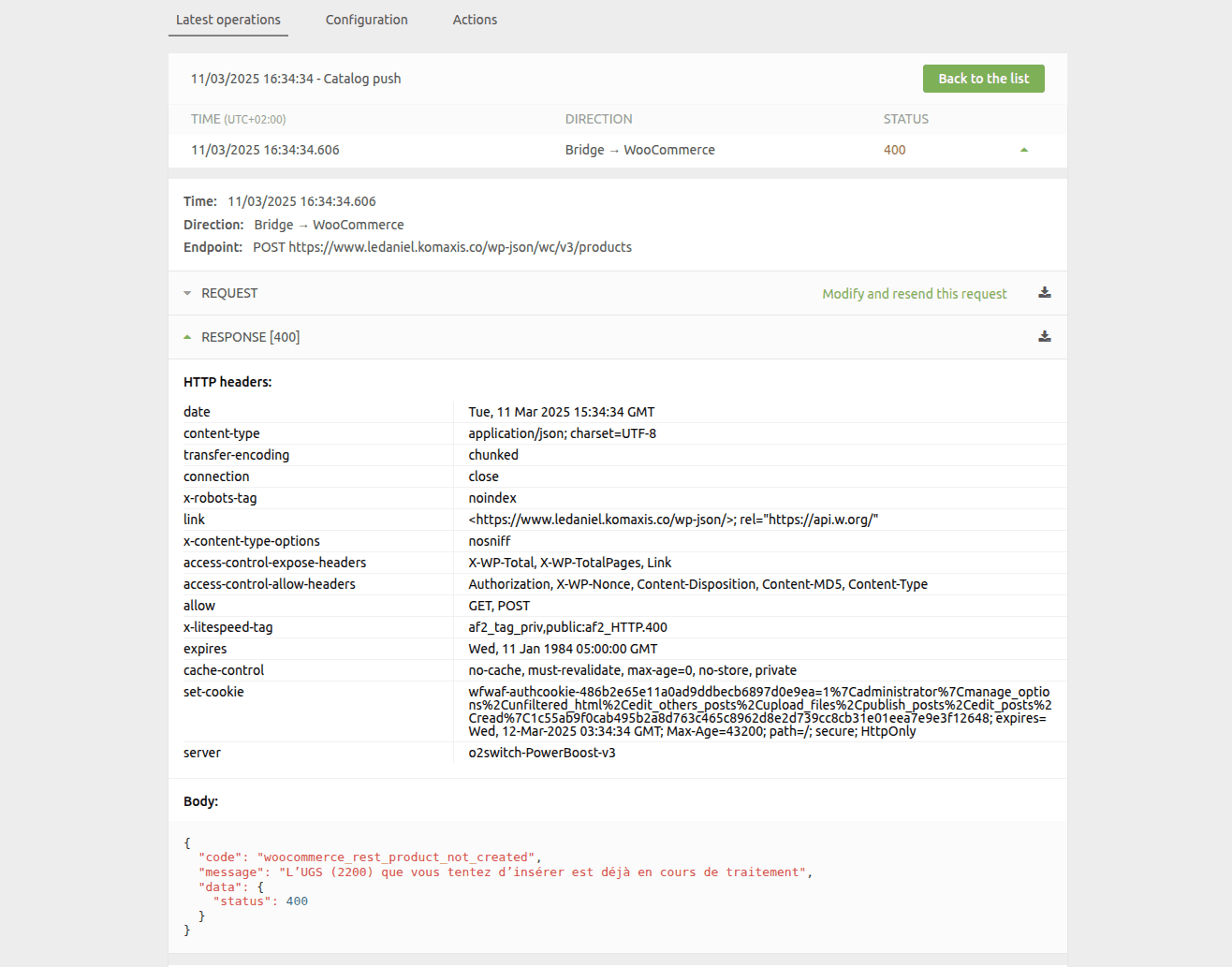Viewport: 1232px width, 967px height.
Task: Select the o2switch-PowerBoost-v3 server value
Action: pos(541,752)
